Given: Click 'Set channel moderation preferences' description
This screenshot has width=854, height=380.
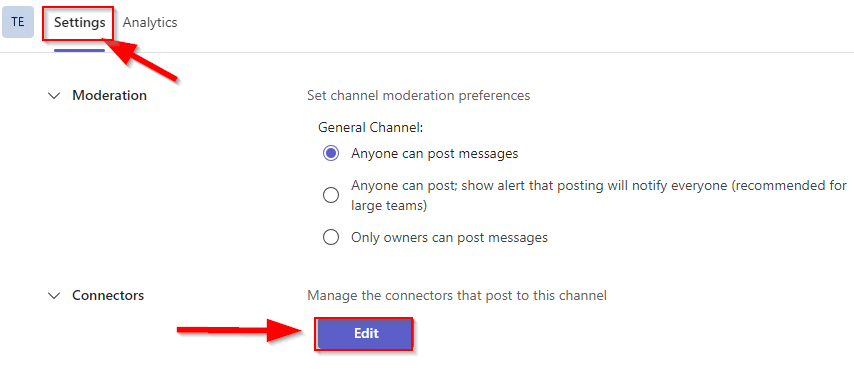Looking at the screenshot, I should (419, 95).
